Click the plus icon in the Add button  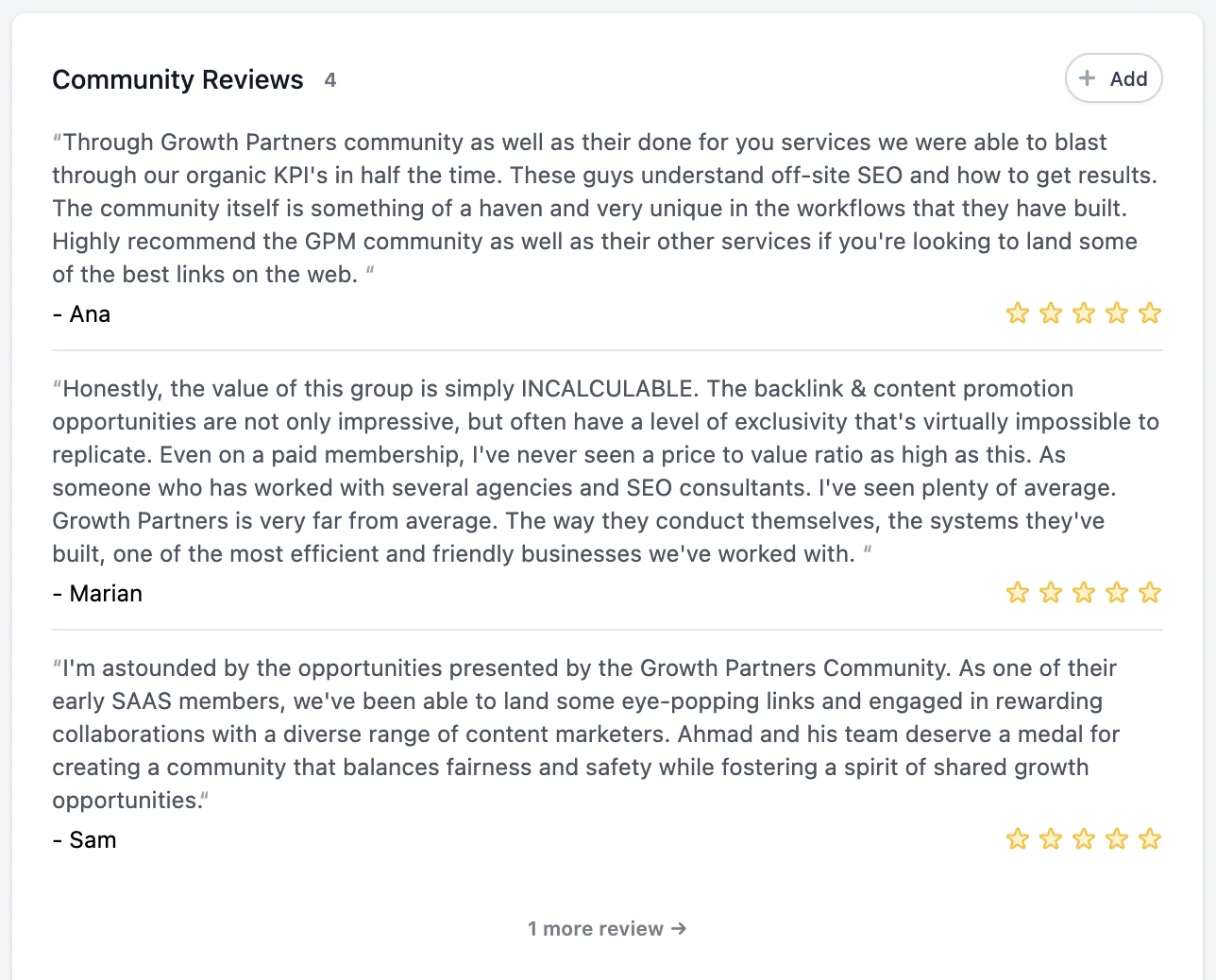click(x=1088, y=78)
